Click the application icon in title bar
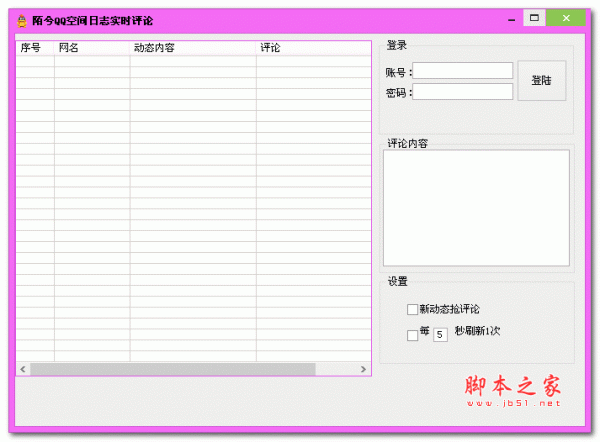Screen dimensions: 600x442 click(x=22, y=21)
